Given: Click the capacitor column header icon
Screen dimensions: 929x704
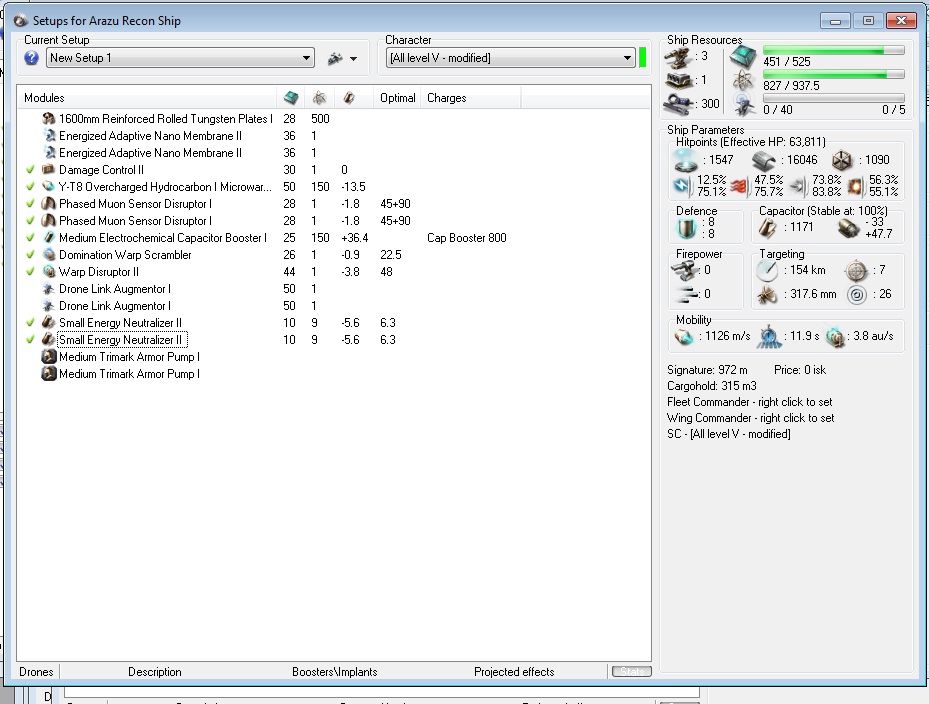Looking at the screenshot, I should pos(348,98).
